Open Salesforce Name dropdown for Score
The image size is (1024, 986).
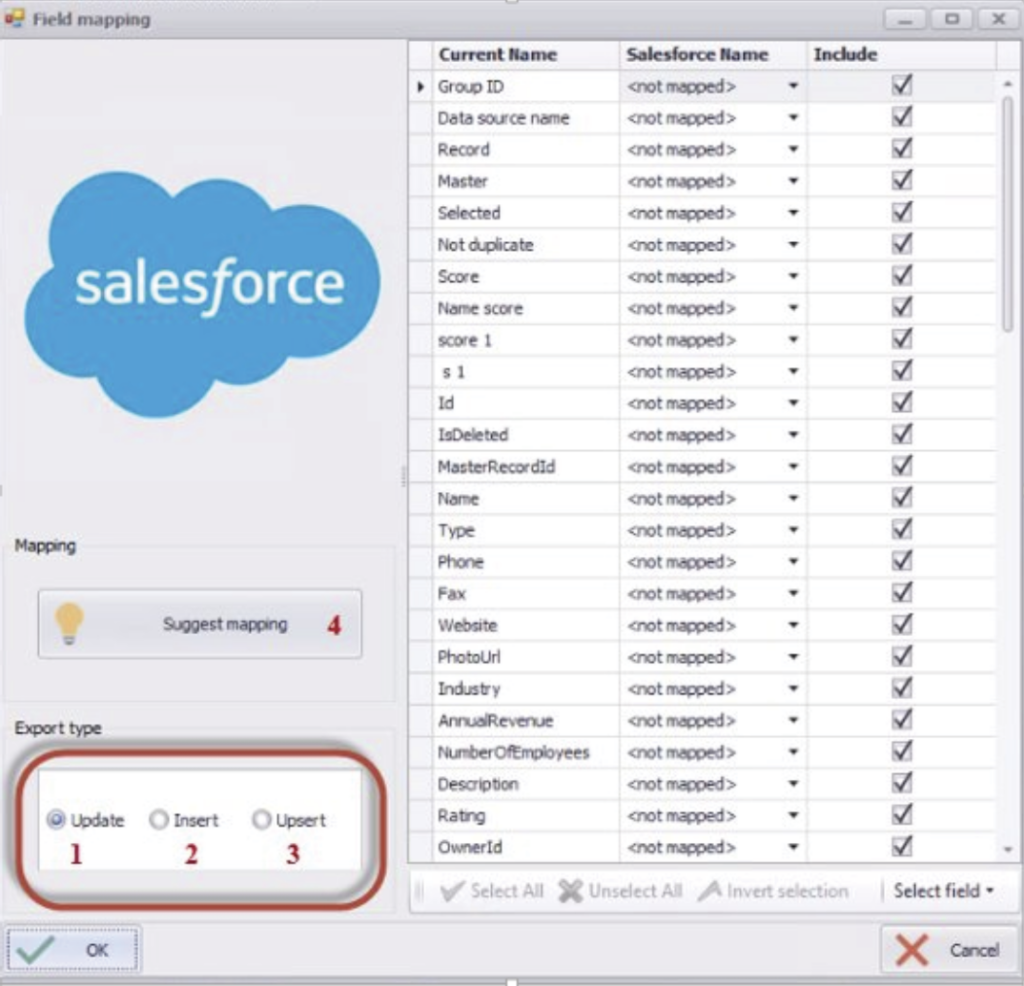coord(793,276)
